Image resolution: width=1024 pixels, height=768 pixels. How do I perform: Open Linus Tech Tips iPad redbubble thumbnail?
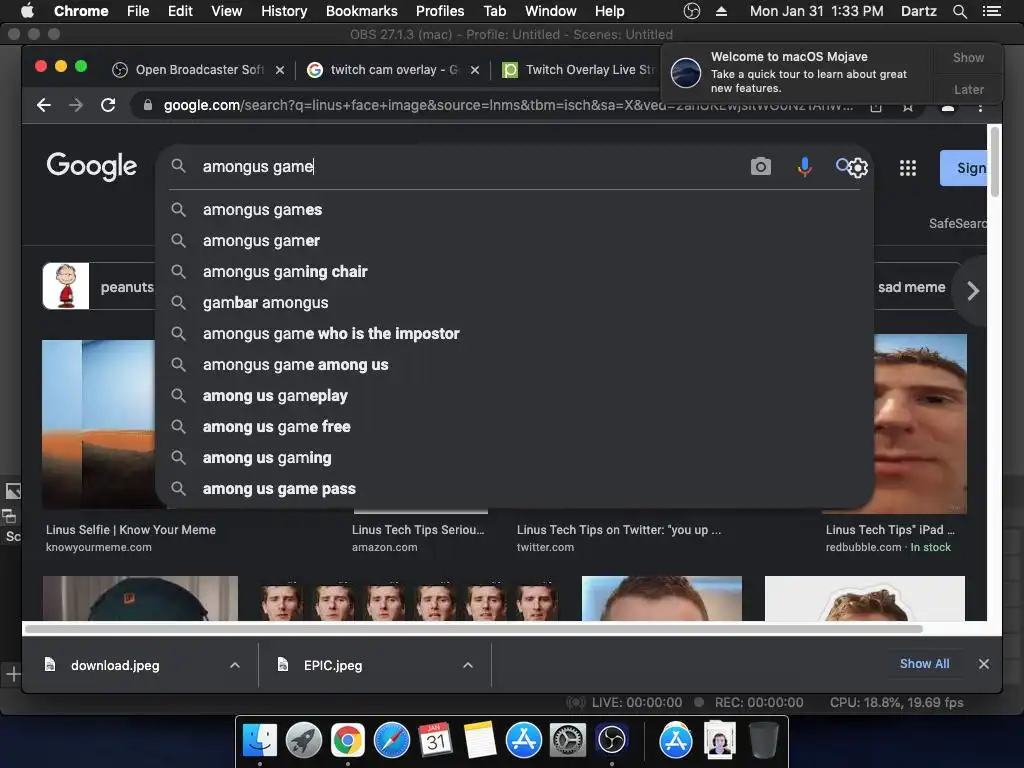[x=920, y=423]
